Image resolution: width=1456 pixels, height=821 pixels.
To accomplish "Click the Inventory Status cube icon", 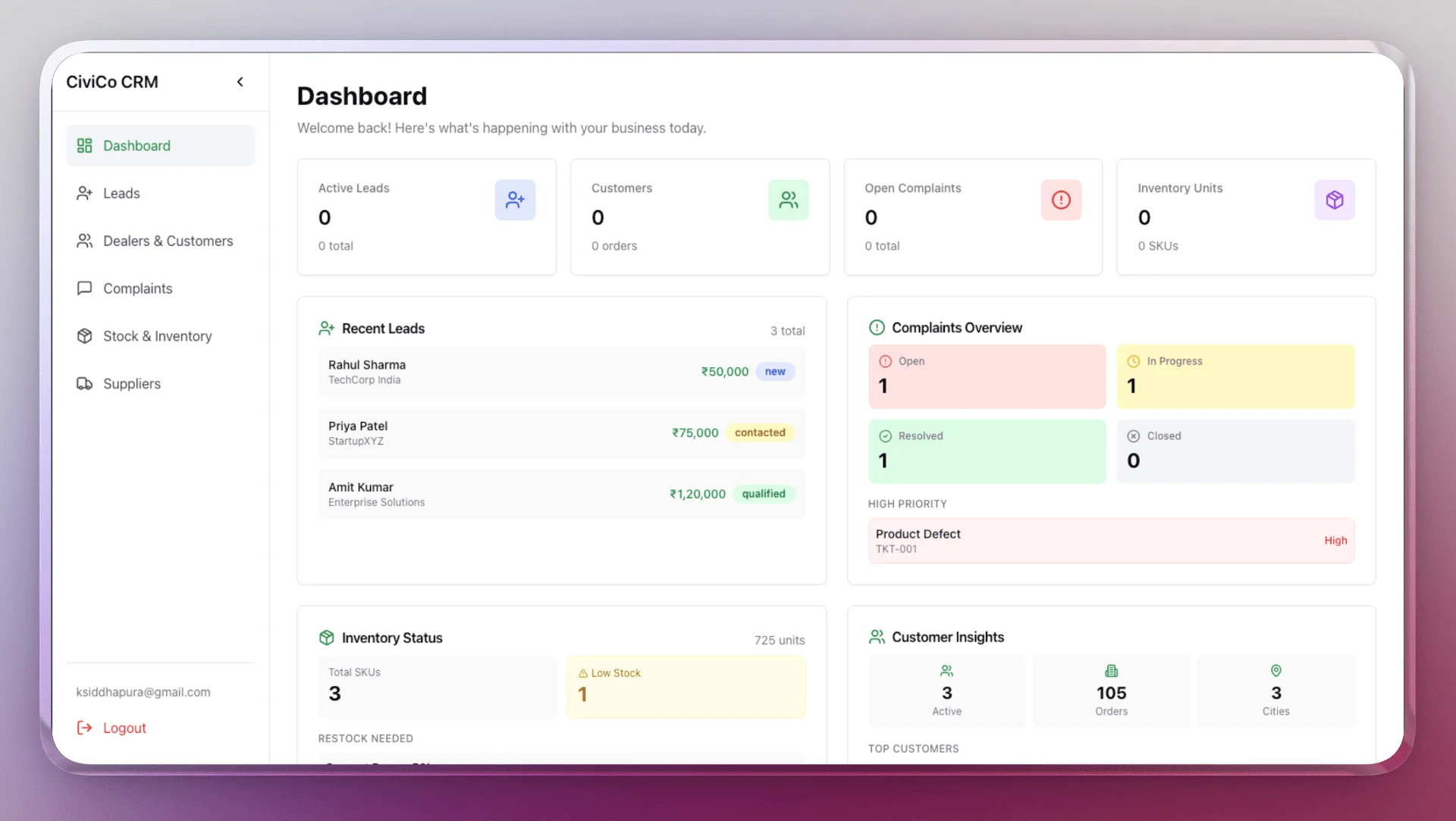I will 327,638.
